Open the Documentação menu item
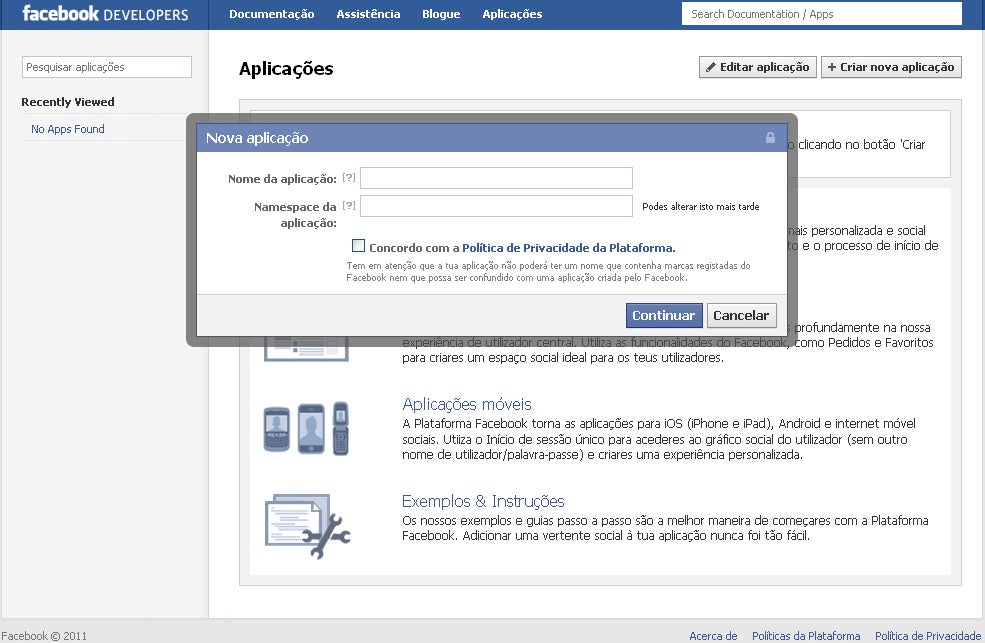Image resolution: width=985 pixels, height=643 pixels. click(x=271, y=14)
